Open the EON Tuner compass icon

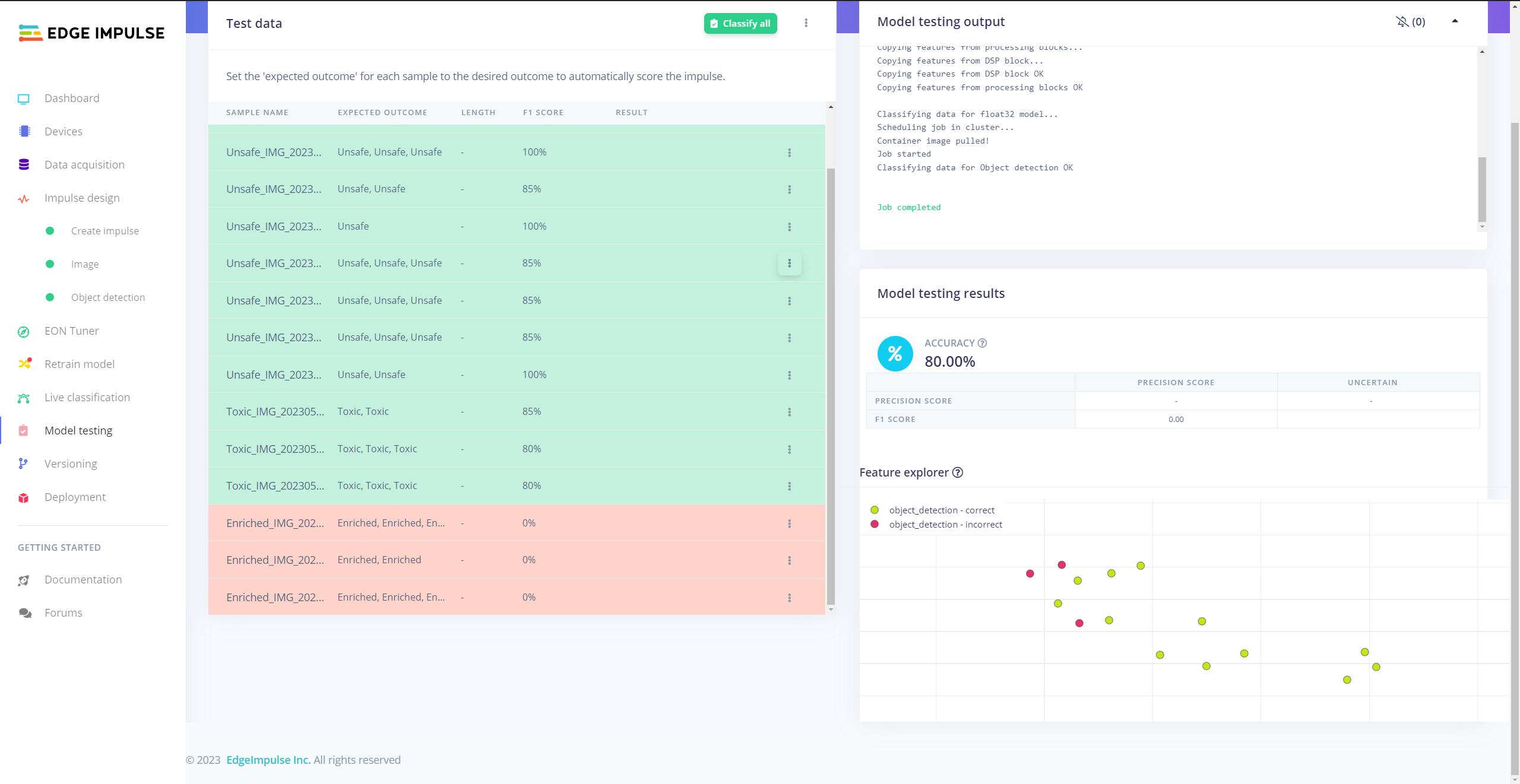point(24,332)
